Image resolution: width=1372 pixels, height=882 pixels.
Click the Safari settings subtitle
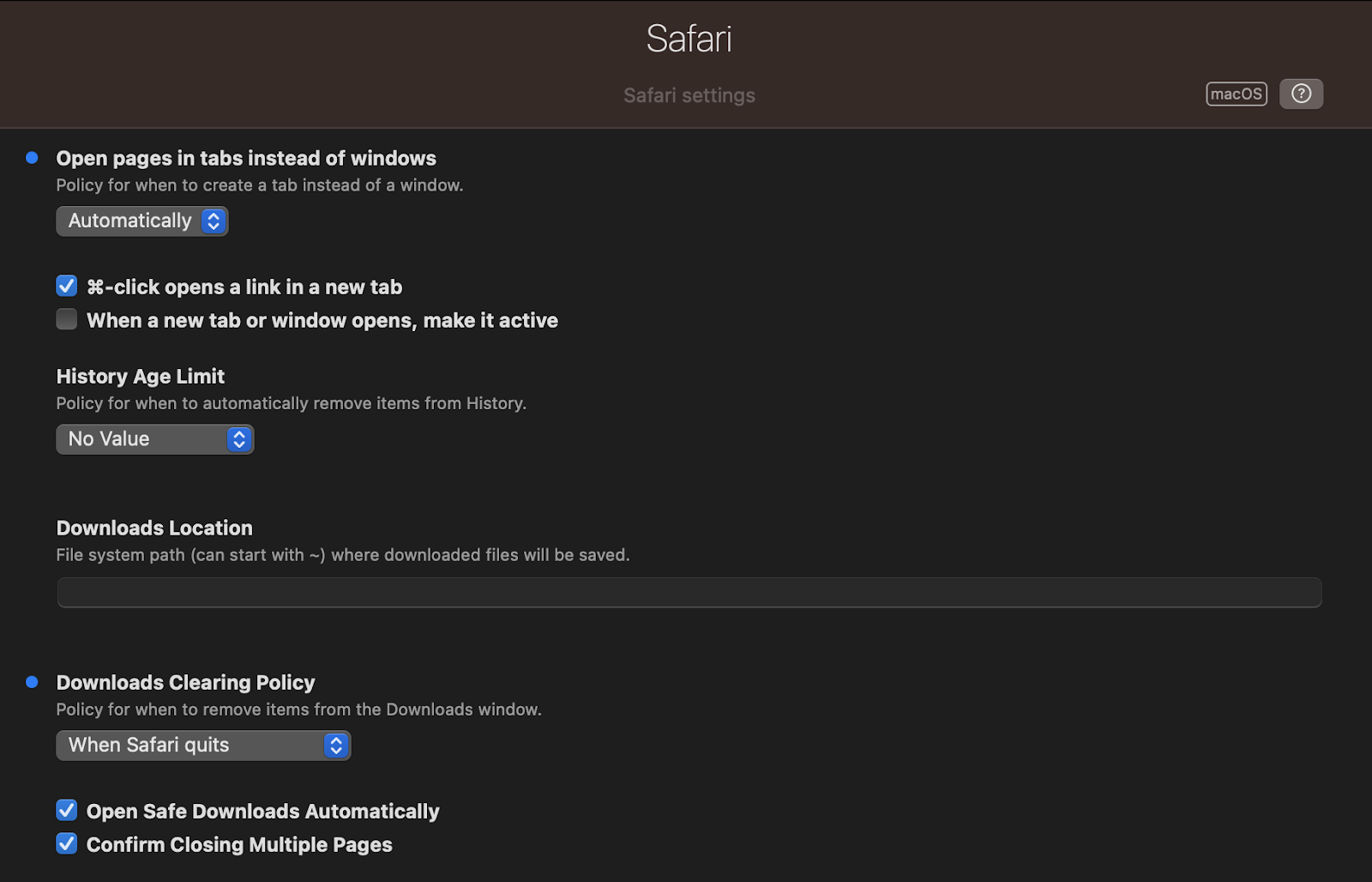coord(689,95)
